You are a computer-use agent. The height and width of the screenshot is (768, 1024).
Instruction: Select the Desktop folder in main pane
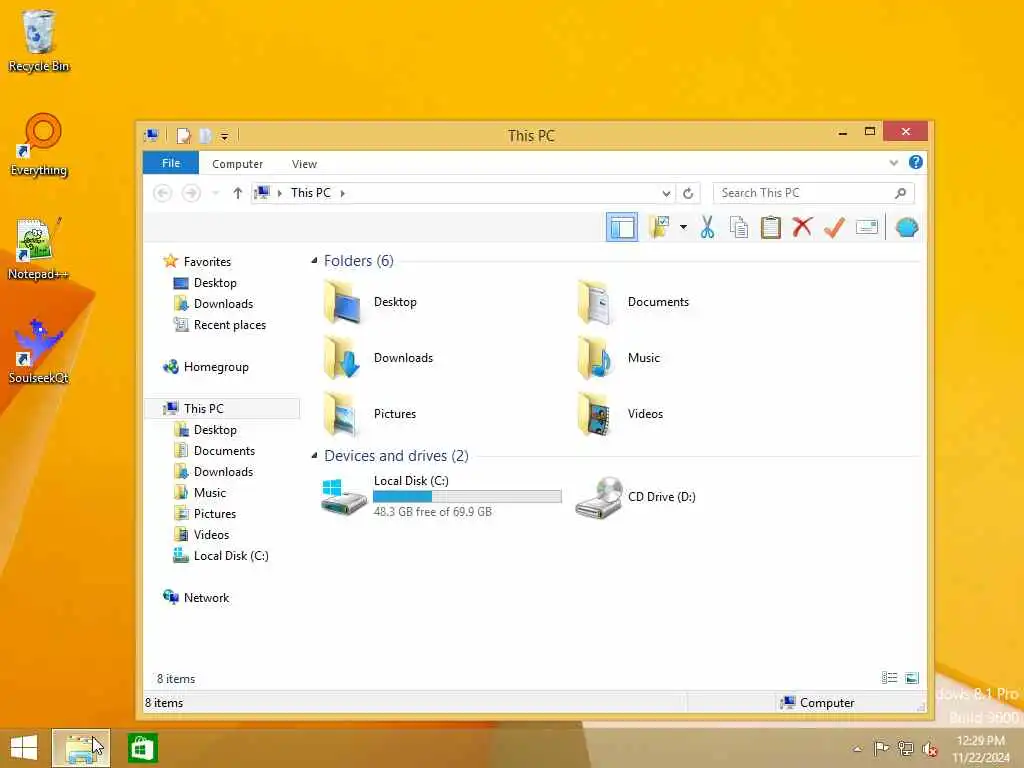tap(371, 302)
